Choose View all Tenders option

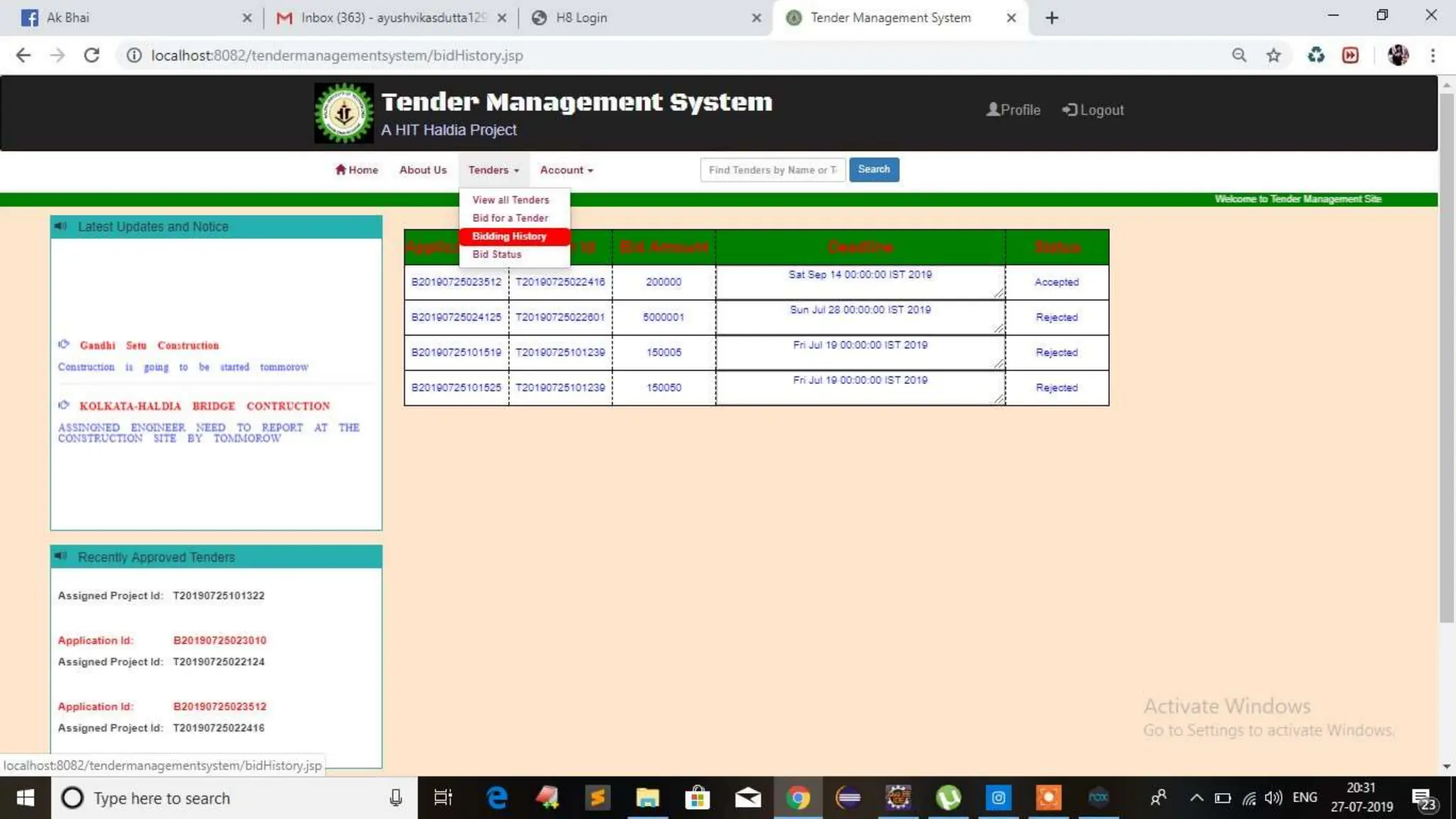click(x=510, y=200)
